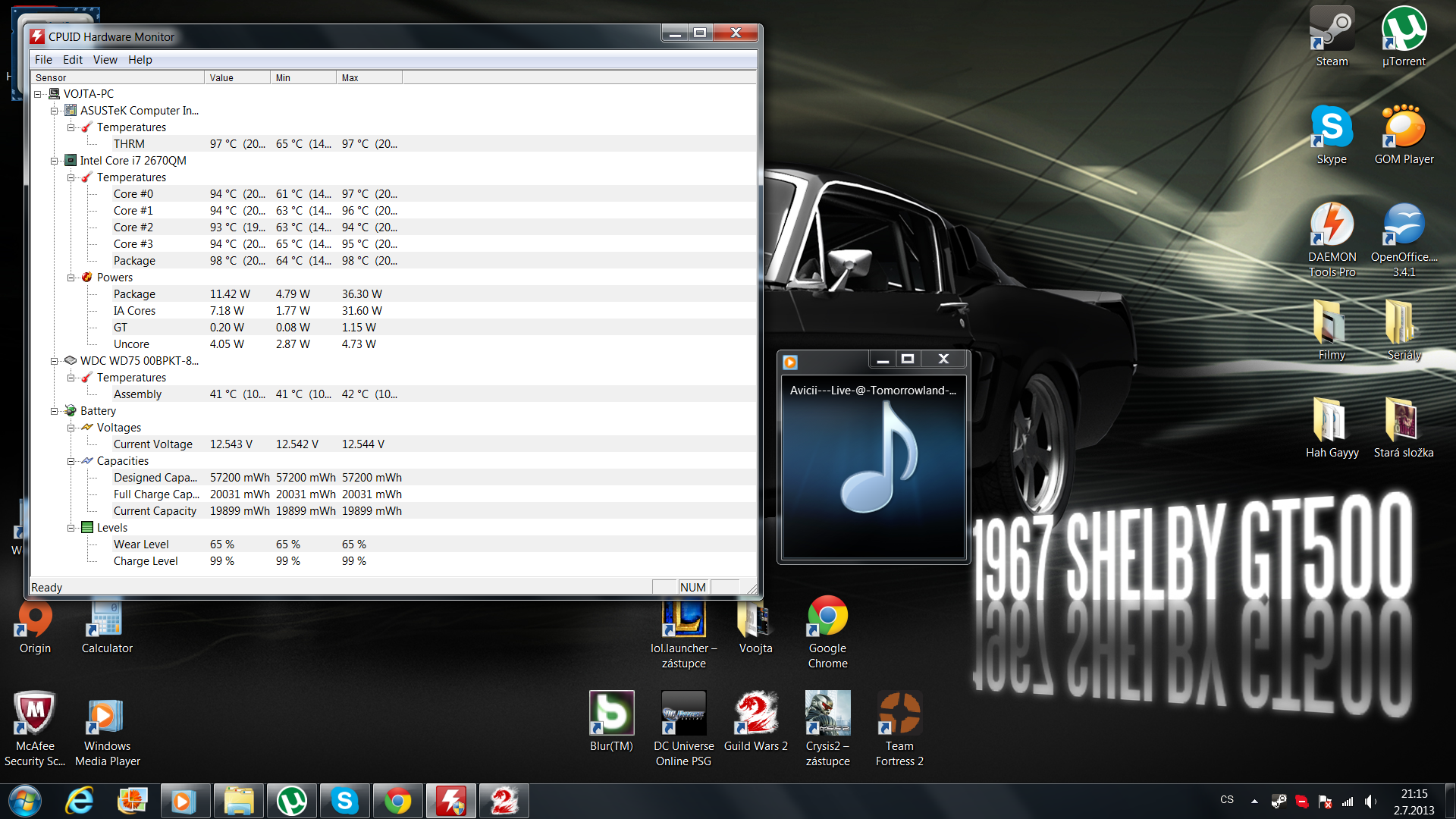The image size is (1456, 819).
Task: Launch Team Fortress 2 desktop shortcut
Action: (x=899, y=729)
